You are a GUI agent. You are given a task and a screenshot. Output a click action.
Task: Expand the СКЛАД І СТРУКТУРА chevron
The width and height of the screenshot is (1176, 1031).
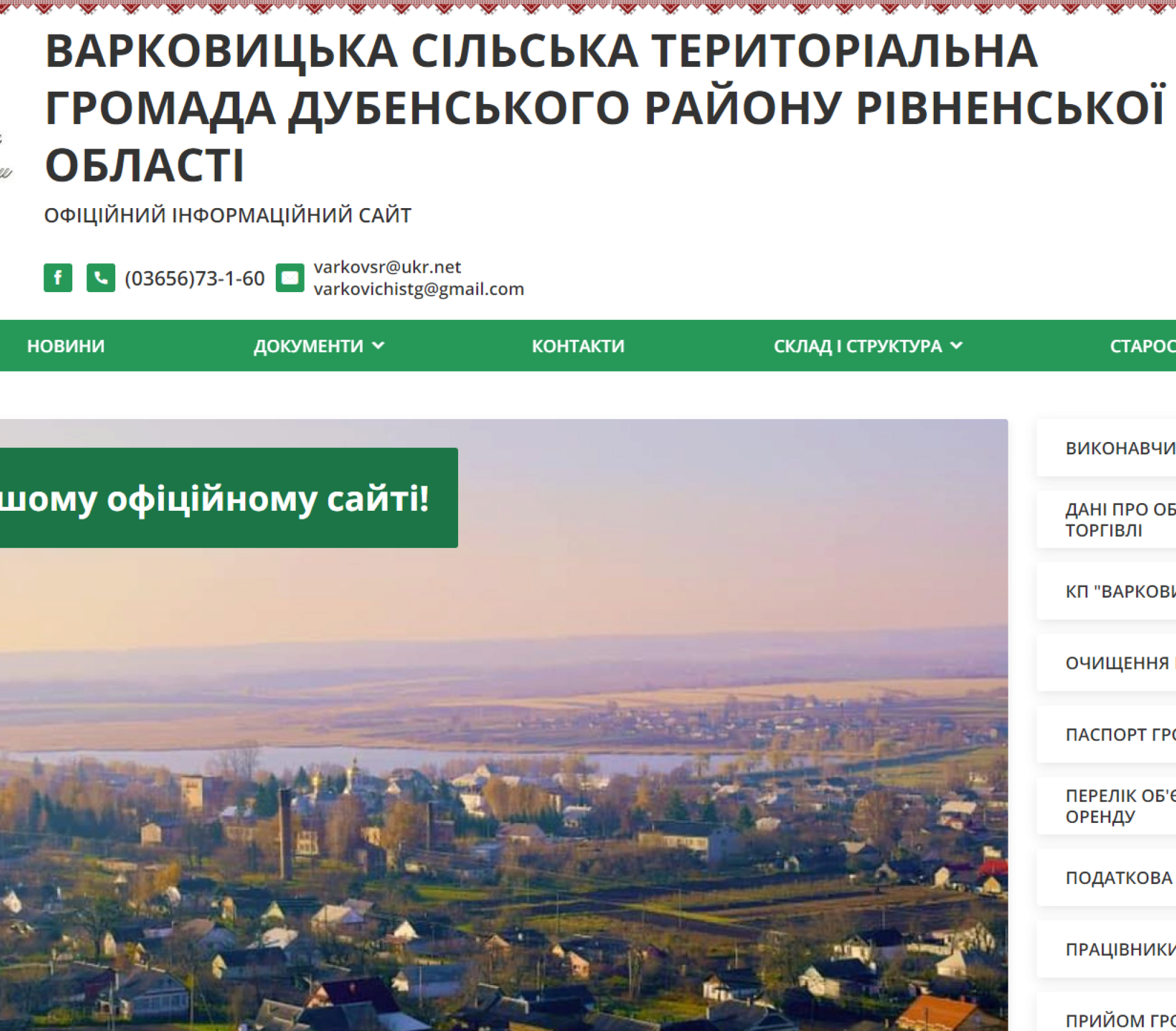point(957,346)
